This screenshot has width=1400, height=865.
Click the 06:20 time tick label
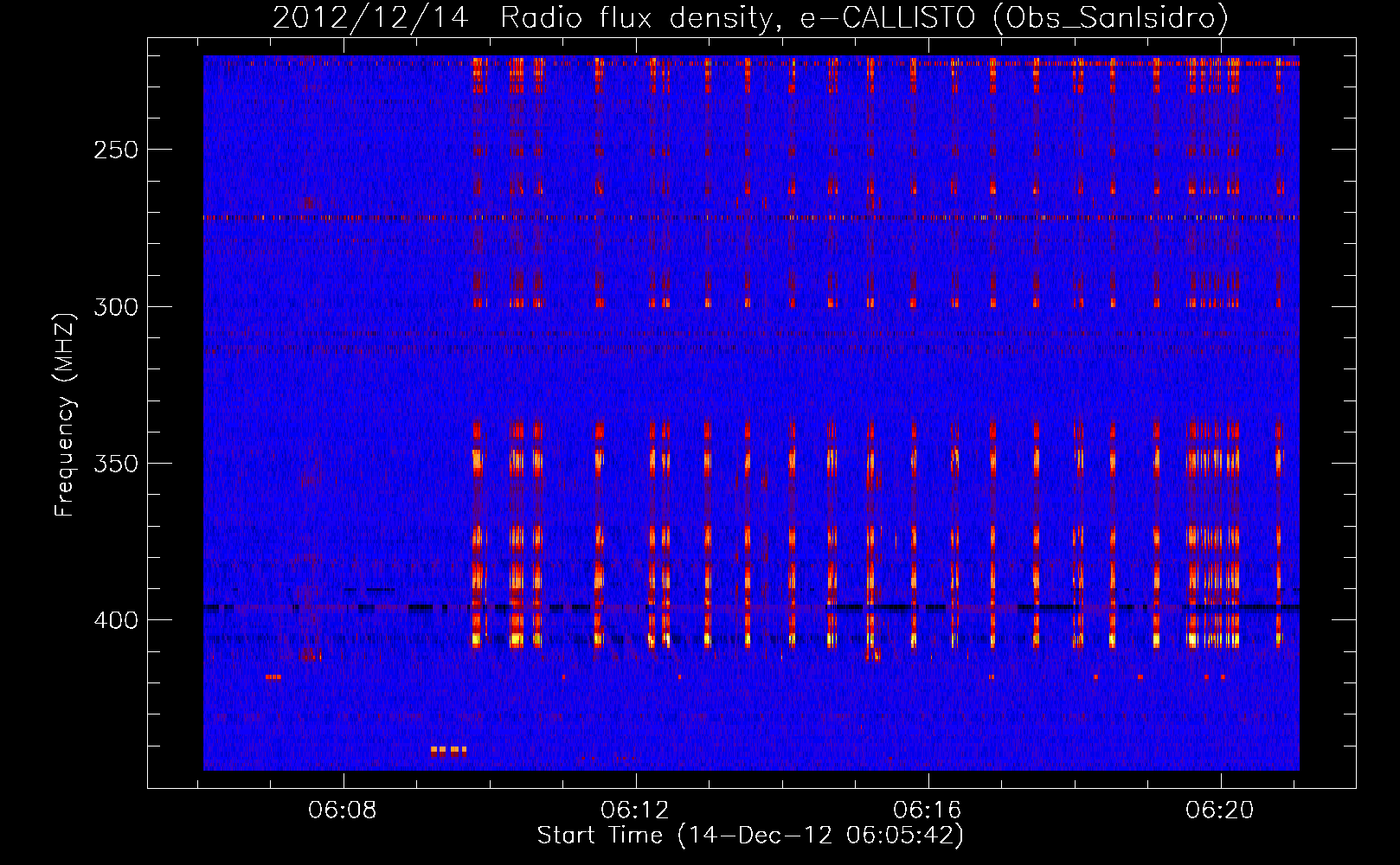coord(1220,811)
